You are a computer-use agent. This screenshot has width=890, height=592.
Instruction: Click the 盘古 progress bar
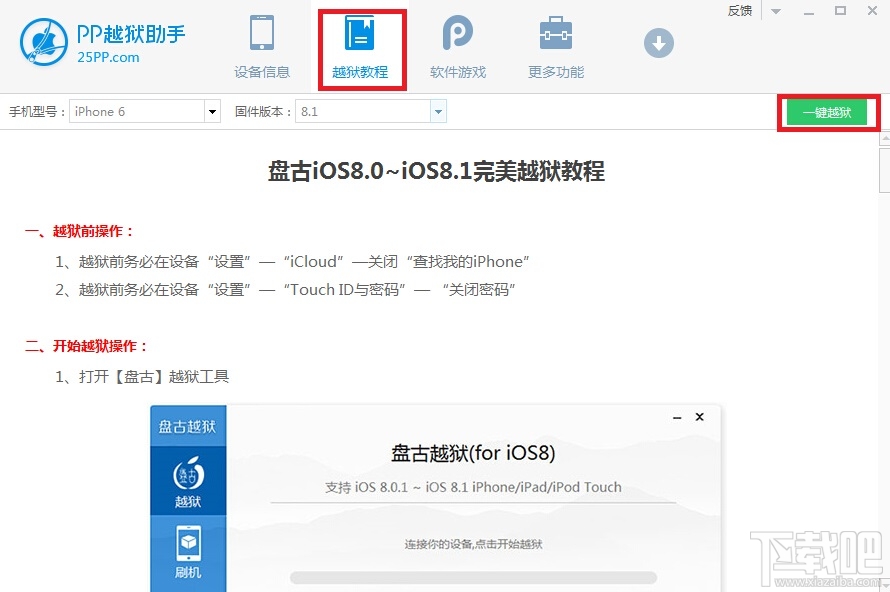pos(473,578)
